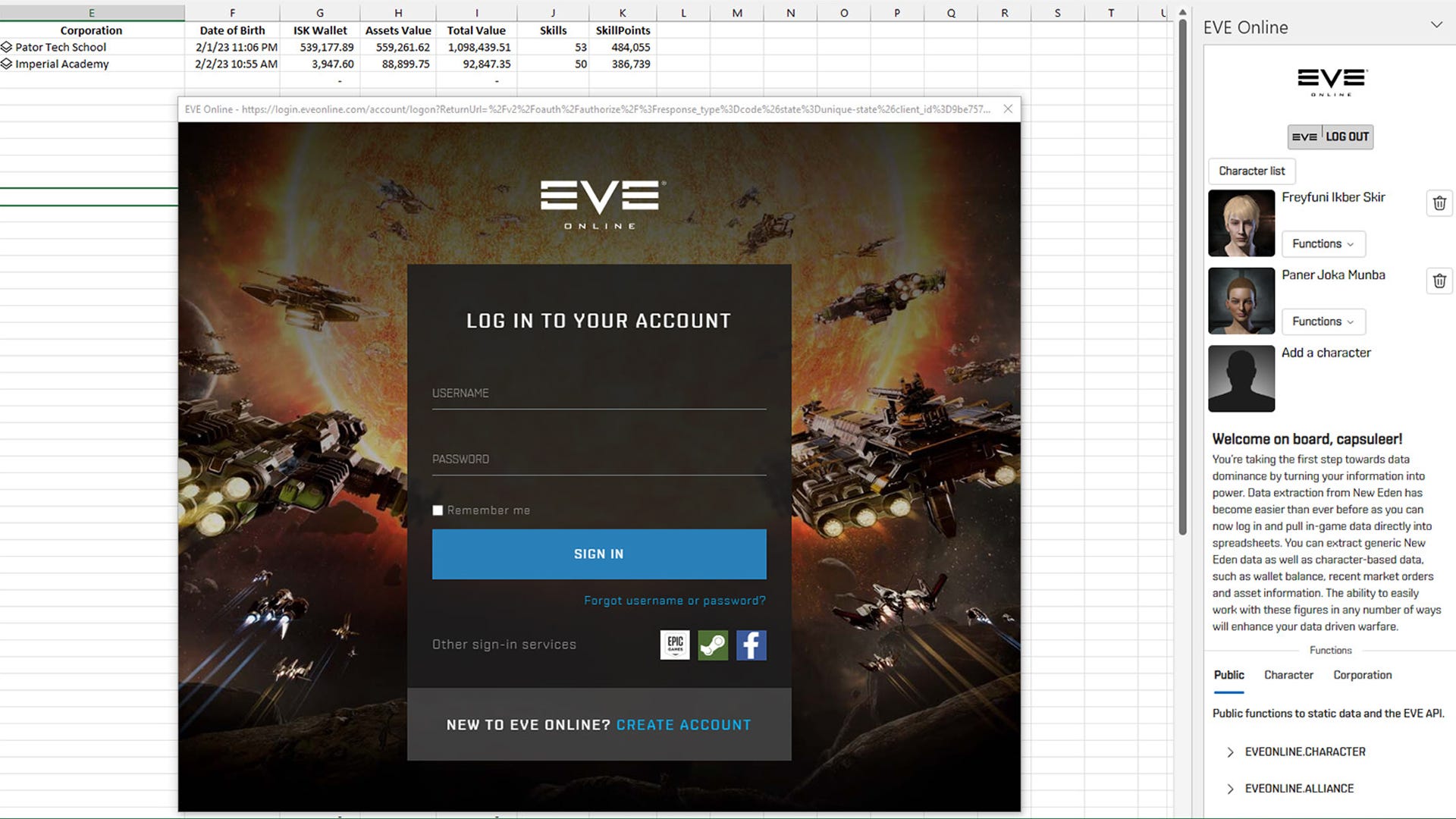
Task: Sign in with Facebook icon
Action: (751, 645)
